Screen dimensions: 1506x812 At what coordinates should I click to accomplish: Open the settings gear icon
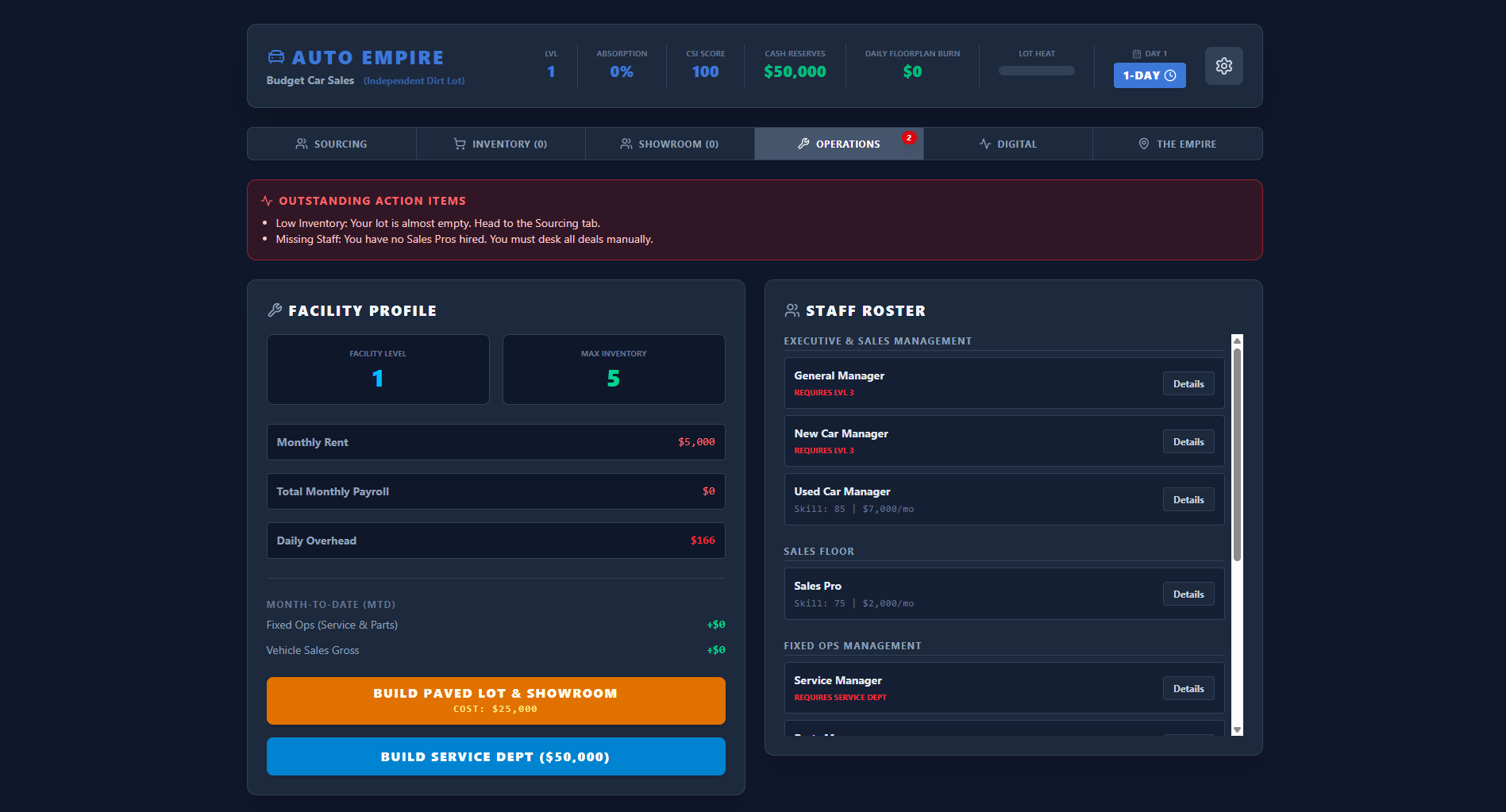pyautogui.click(x=1223, y=66)
